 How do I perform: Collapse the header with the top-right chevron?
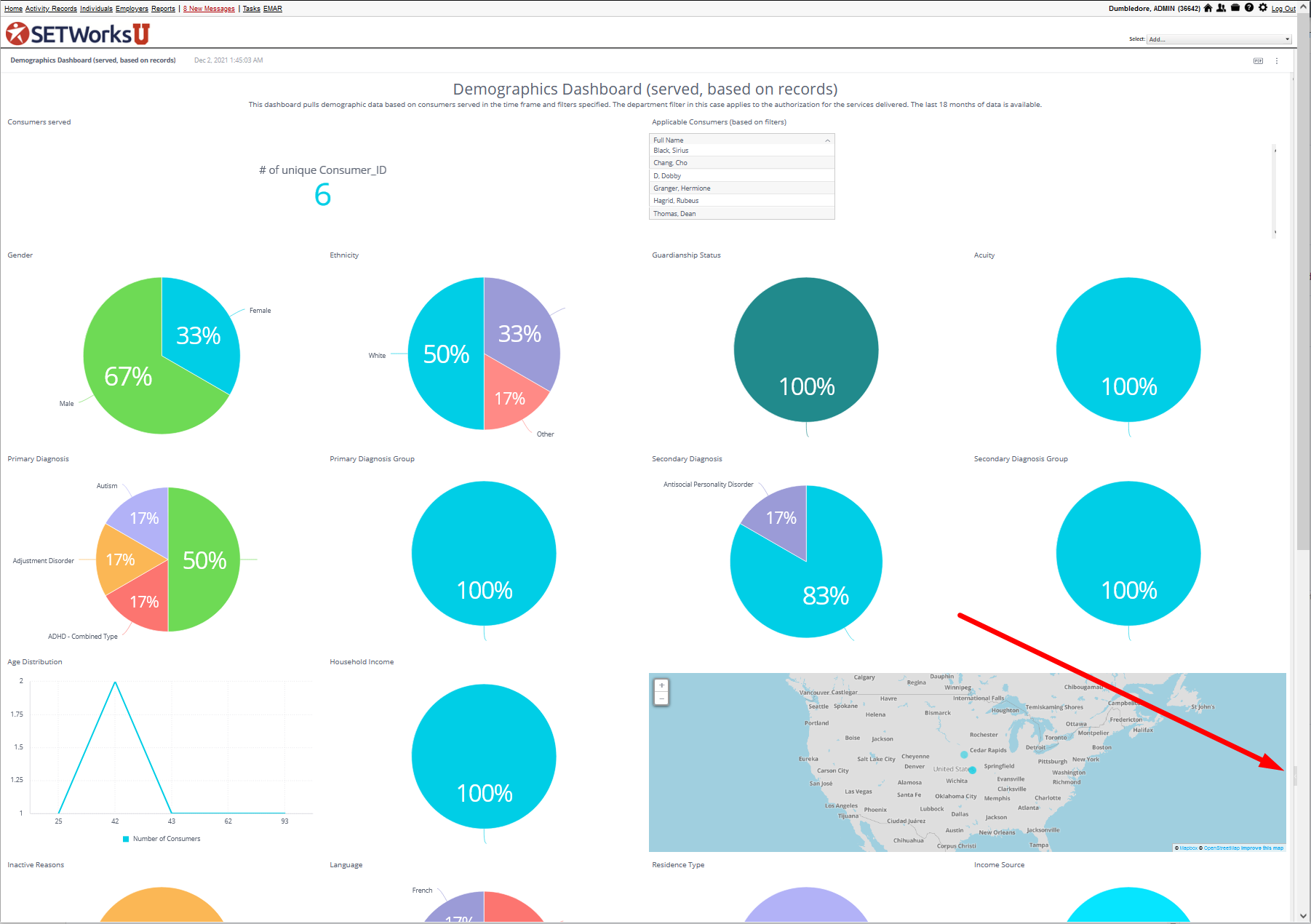click(1304, 8)
